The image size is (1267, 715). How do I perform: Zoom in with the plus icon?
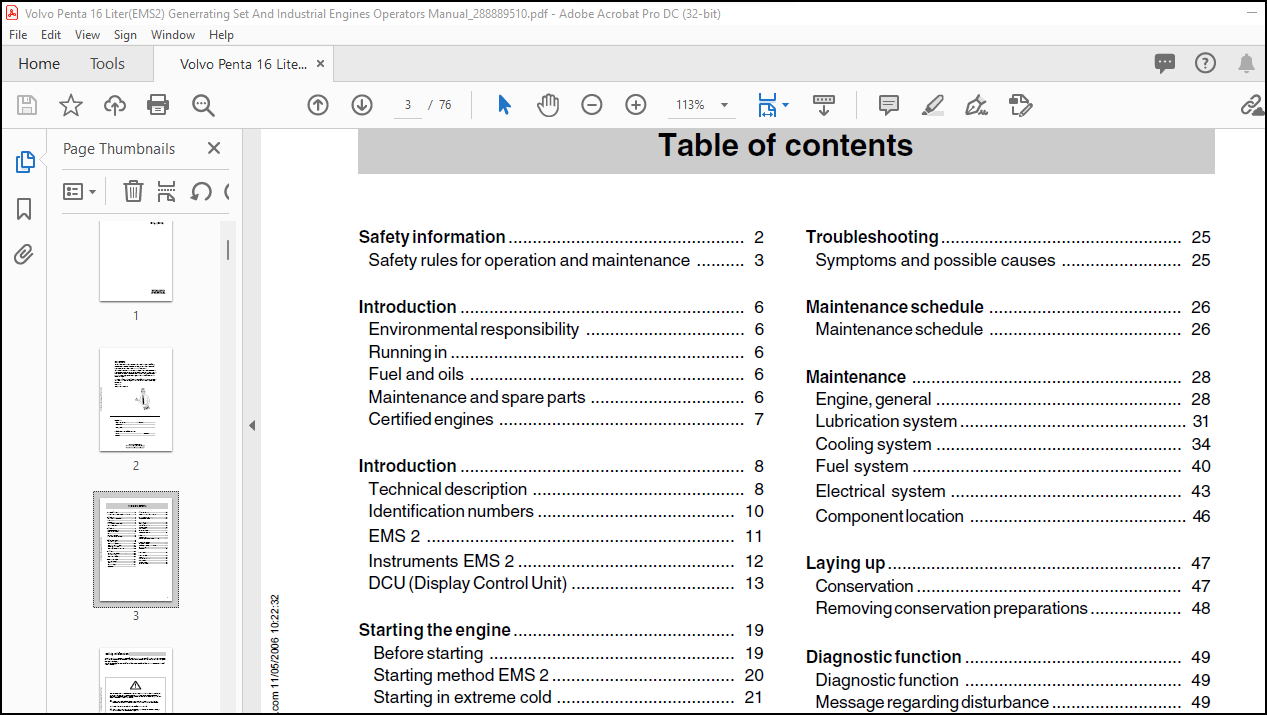tap(636, 105)
